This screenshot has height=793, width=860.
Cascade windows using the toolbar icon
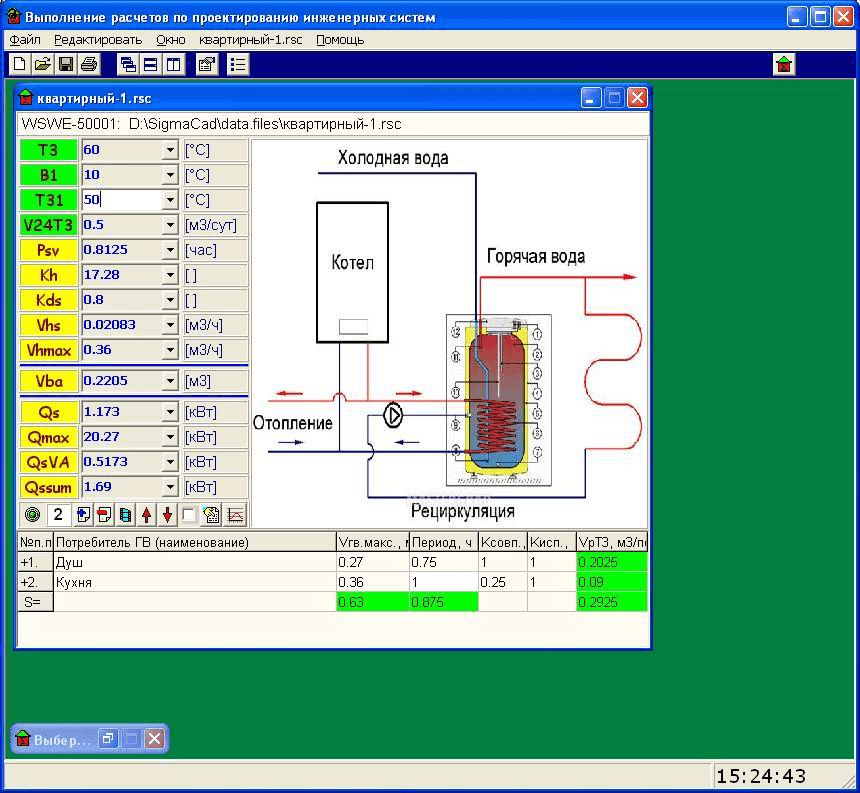coord(128,65)
